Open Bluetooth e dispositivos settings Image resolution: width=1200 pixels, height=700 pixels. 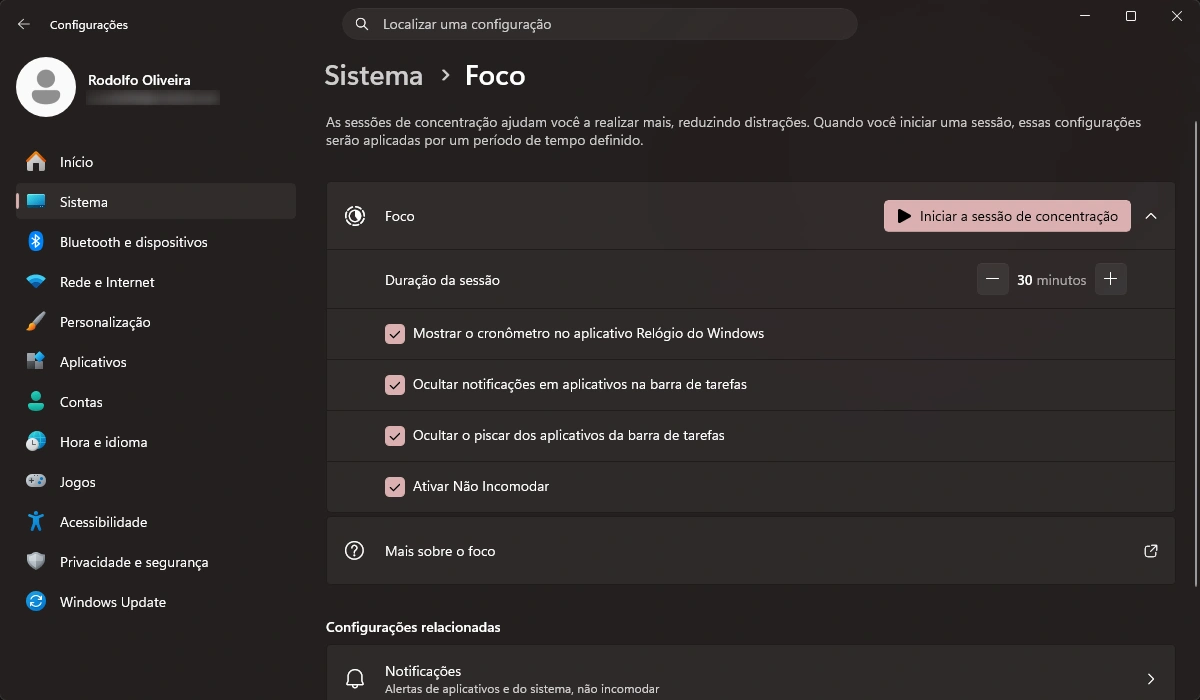133,242
